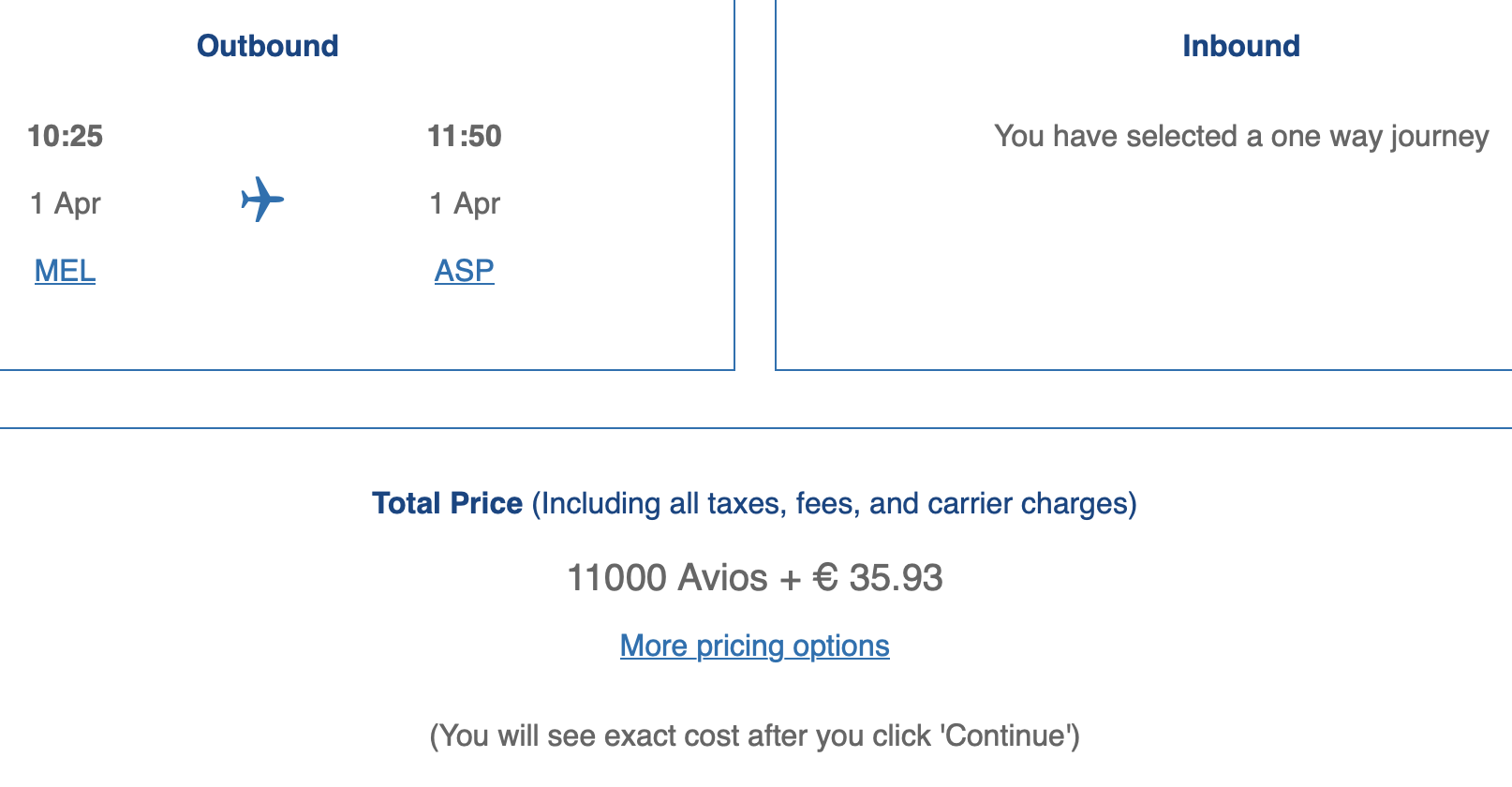This screenshot has width=1512, height=787.
Task: Click the € 35.93 cash amount
Action: coord(878,577)
